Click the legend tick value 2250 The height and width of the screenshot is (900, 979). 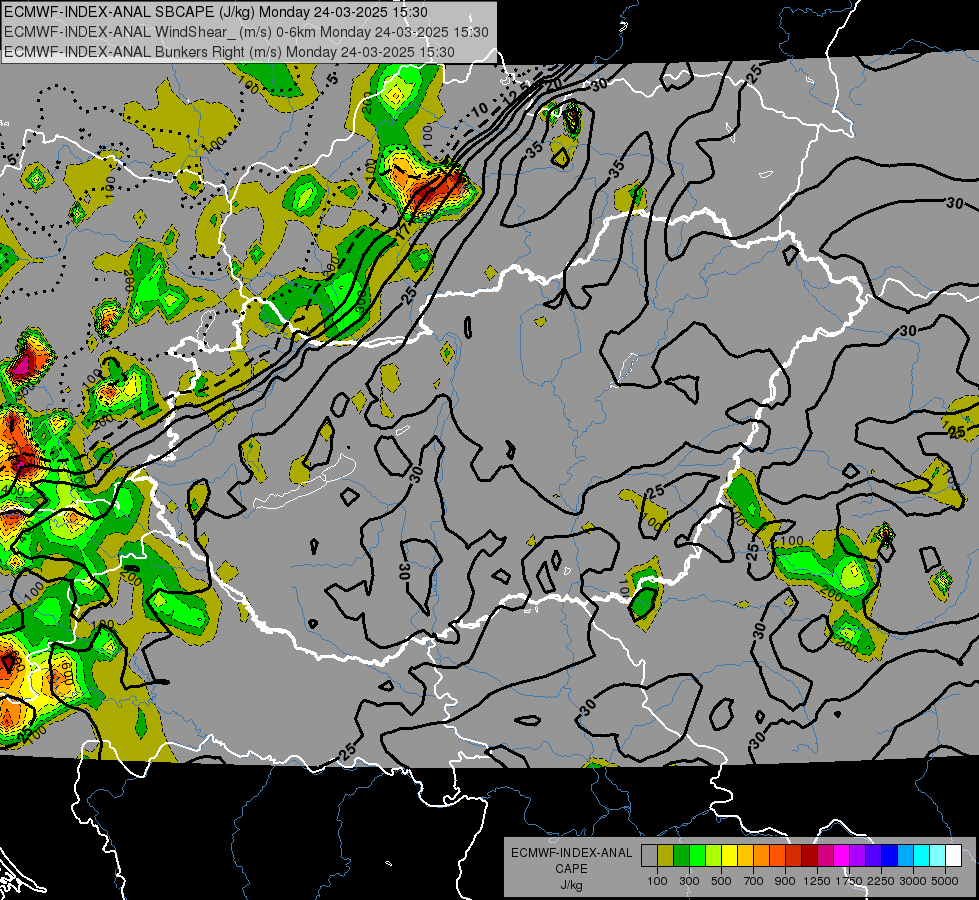click(x=881, y=881)
